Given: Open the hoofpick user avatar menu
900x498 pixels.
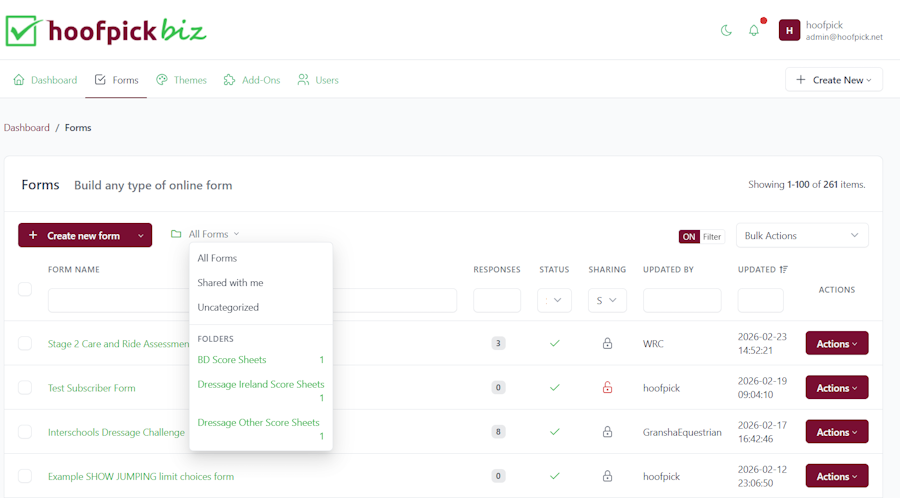Looking at the screenshot, I should coord(789,30).
